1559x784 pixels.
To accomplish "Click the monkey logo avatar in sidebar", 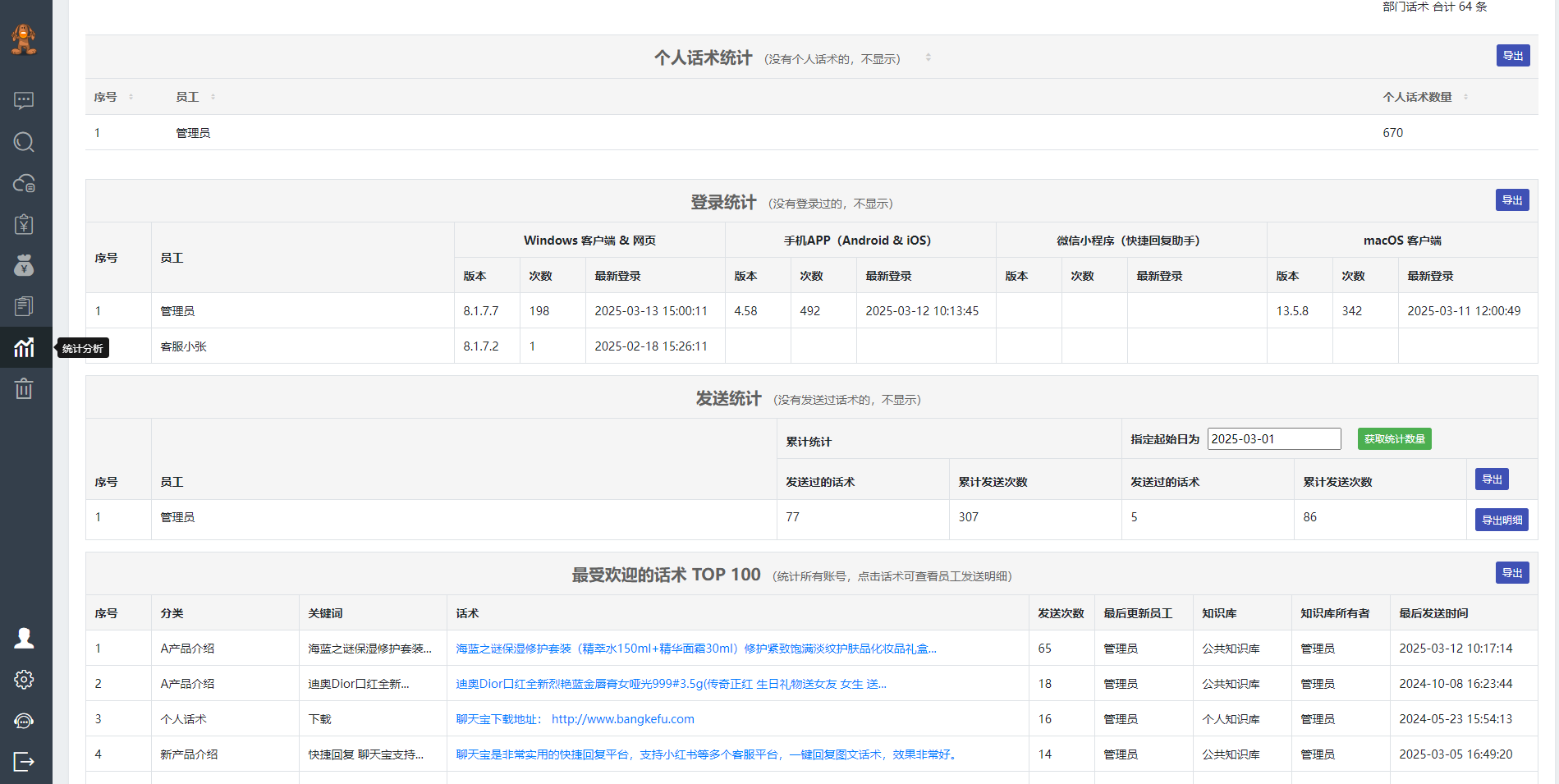I will coord(24,39).
